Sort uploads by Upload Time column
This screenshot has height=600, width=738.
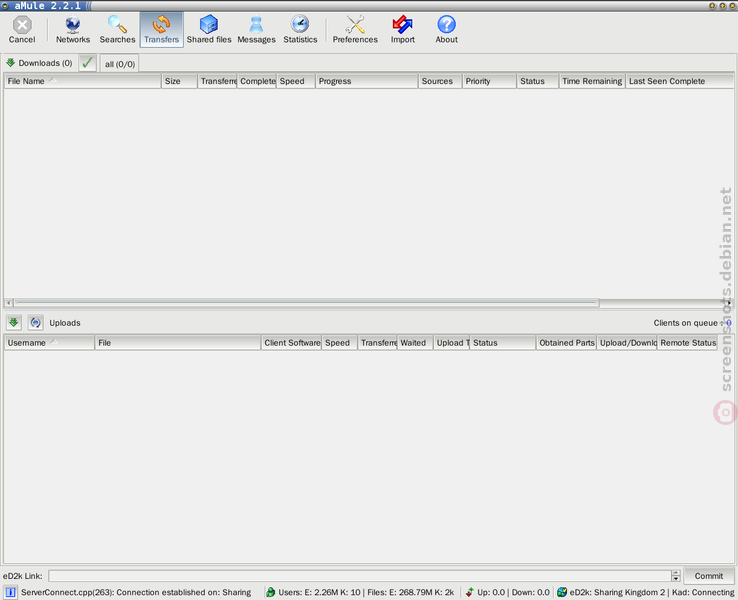point(451,343)
